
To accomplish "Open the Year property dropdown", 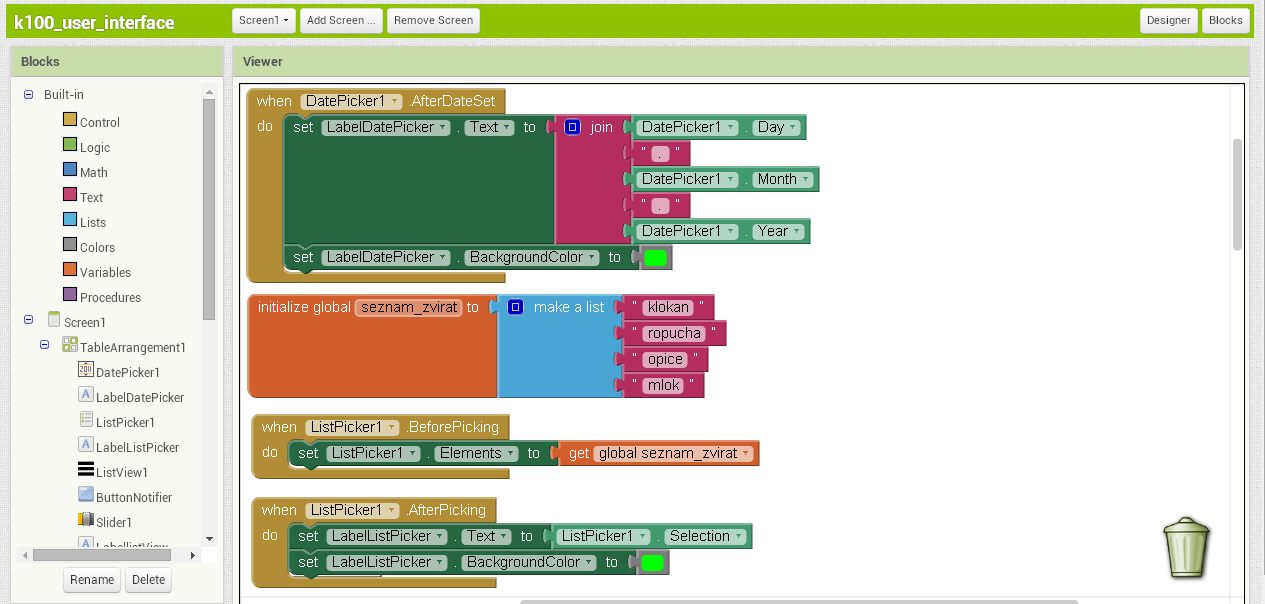I will 779,231.
